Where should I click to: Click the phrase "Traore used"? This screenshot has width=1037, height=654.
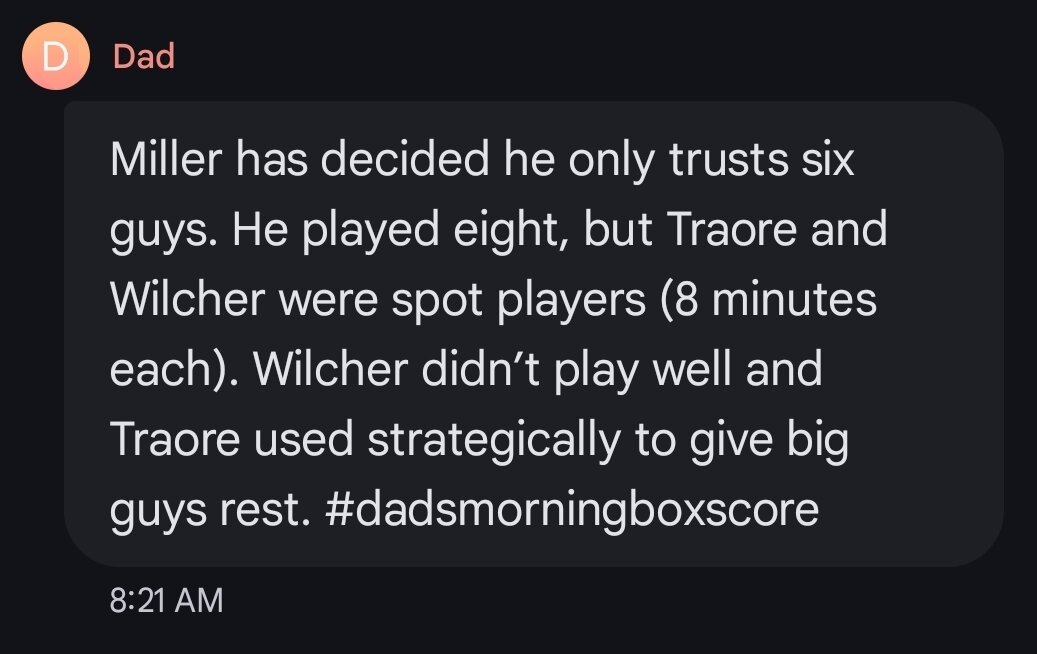231,440
